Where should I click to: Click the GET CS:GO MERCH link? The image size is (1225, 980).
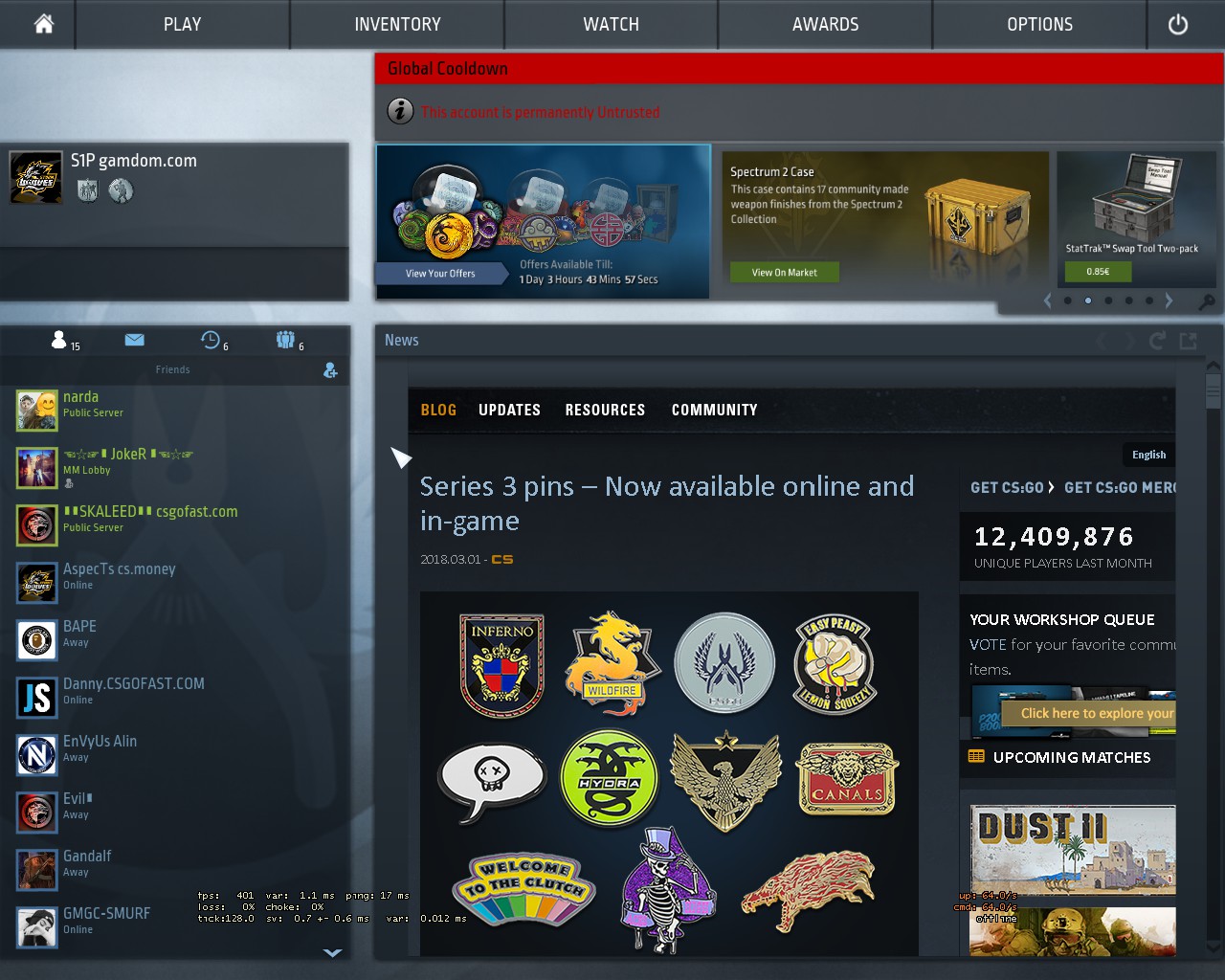pyautogui.click(x=1120, y=487)
